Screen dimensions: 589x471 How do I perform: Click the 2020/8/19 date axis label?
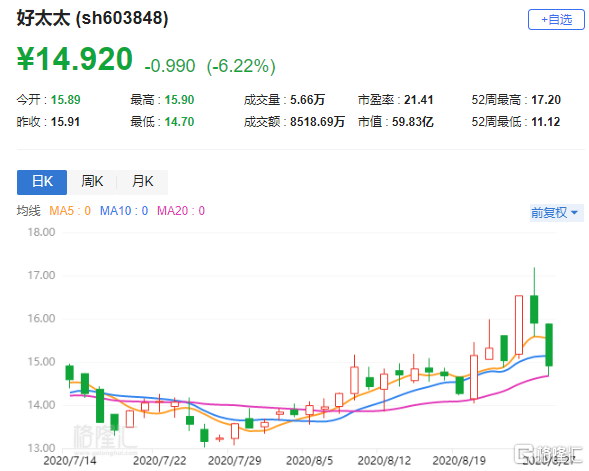point(459,460)
